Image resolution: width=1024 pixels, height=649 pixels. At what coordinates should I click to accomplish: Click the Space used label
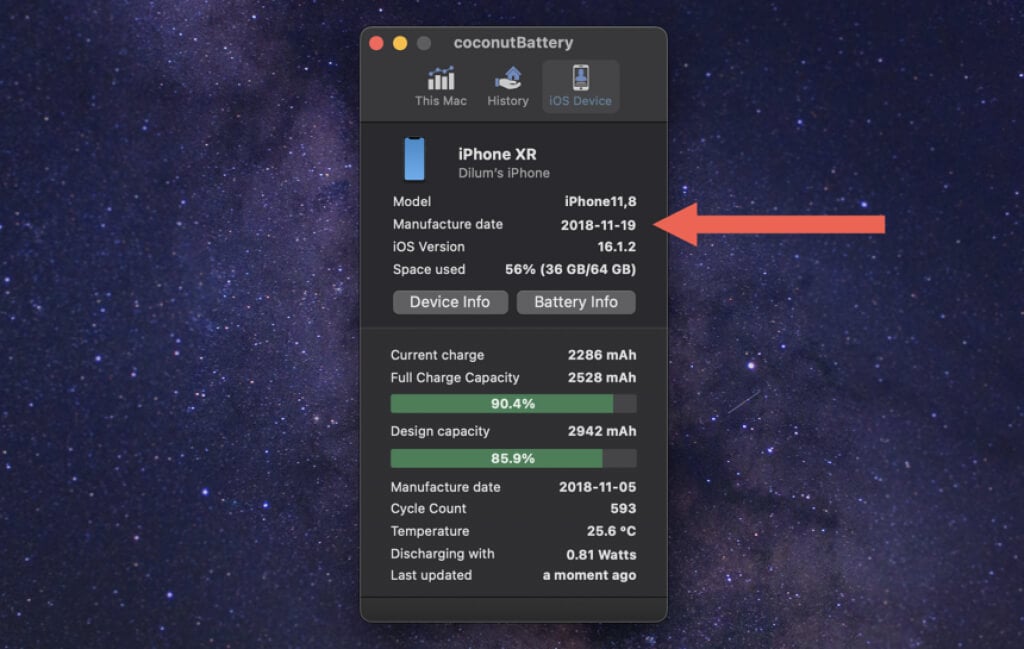[429, 270]
